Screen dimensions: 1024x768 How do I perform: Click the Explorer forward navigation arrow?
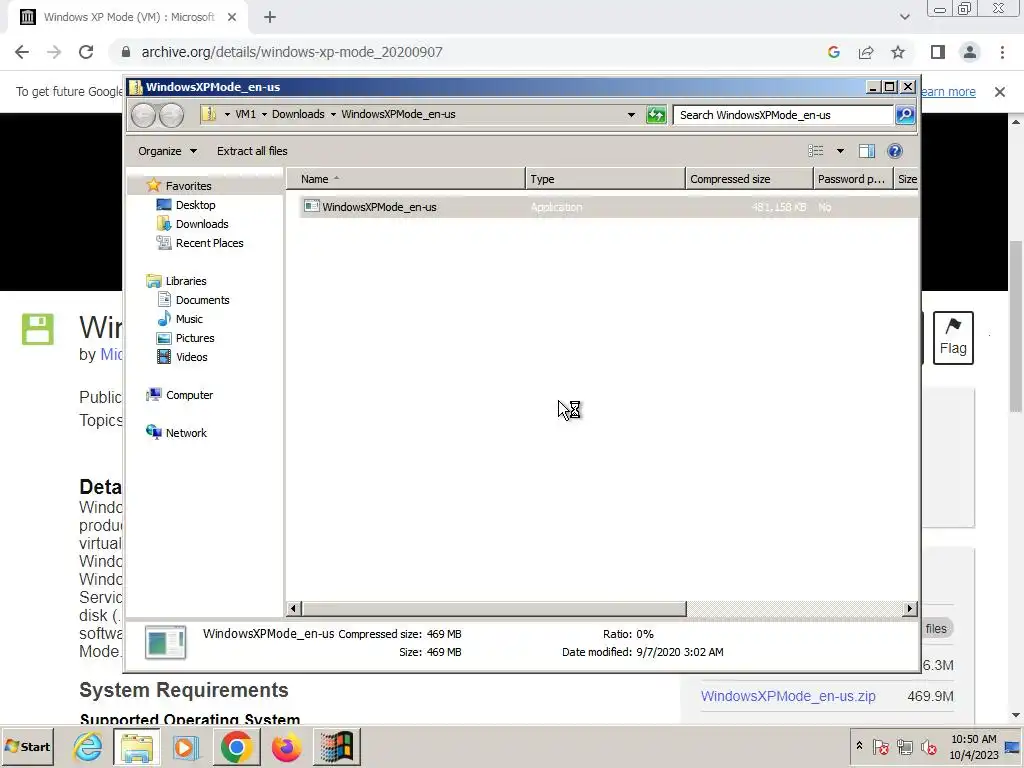coord(171,116)
